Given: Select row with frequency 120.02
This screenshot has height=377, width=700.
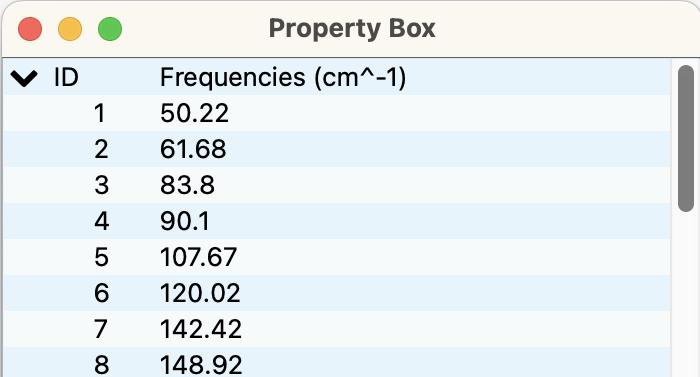Looking at the screenshot, I should point(337,293).
